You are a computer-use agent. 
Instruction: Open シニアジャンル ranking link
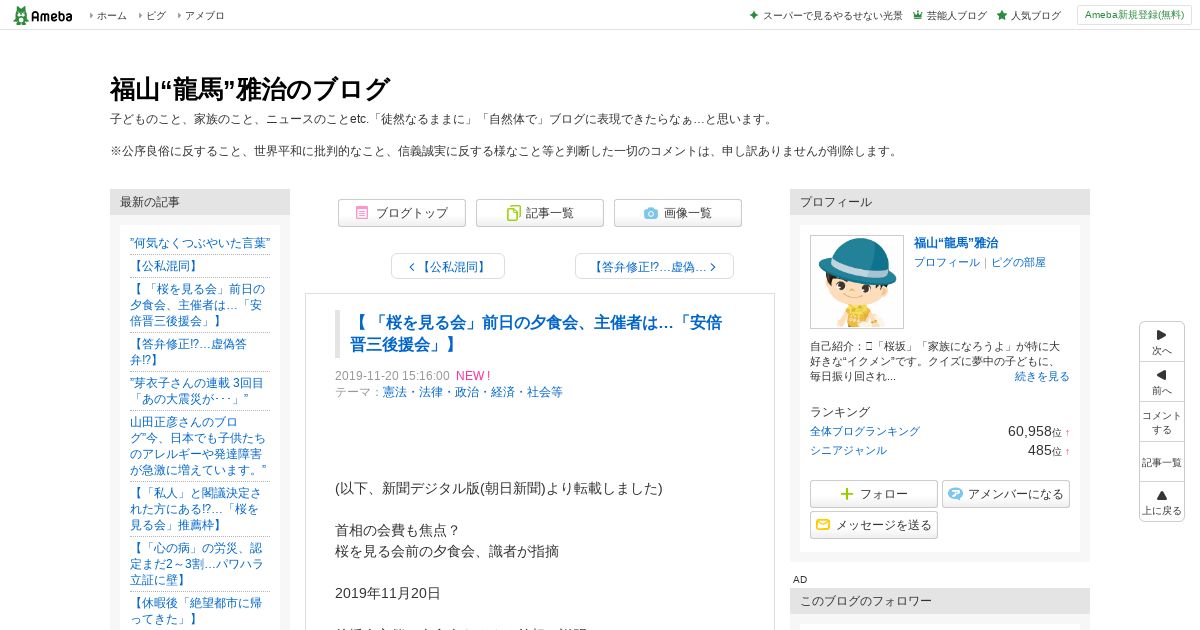tap(848, 450)
